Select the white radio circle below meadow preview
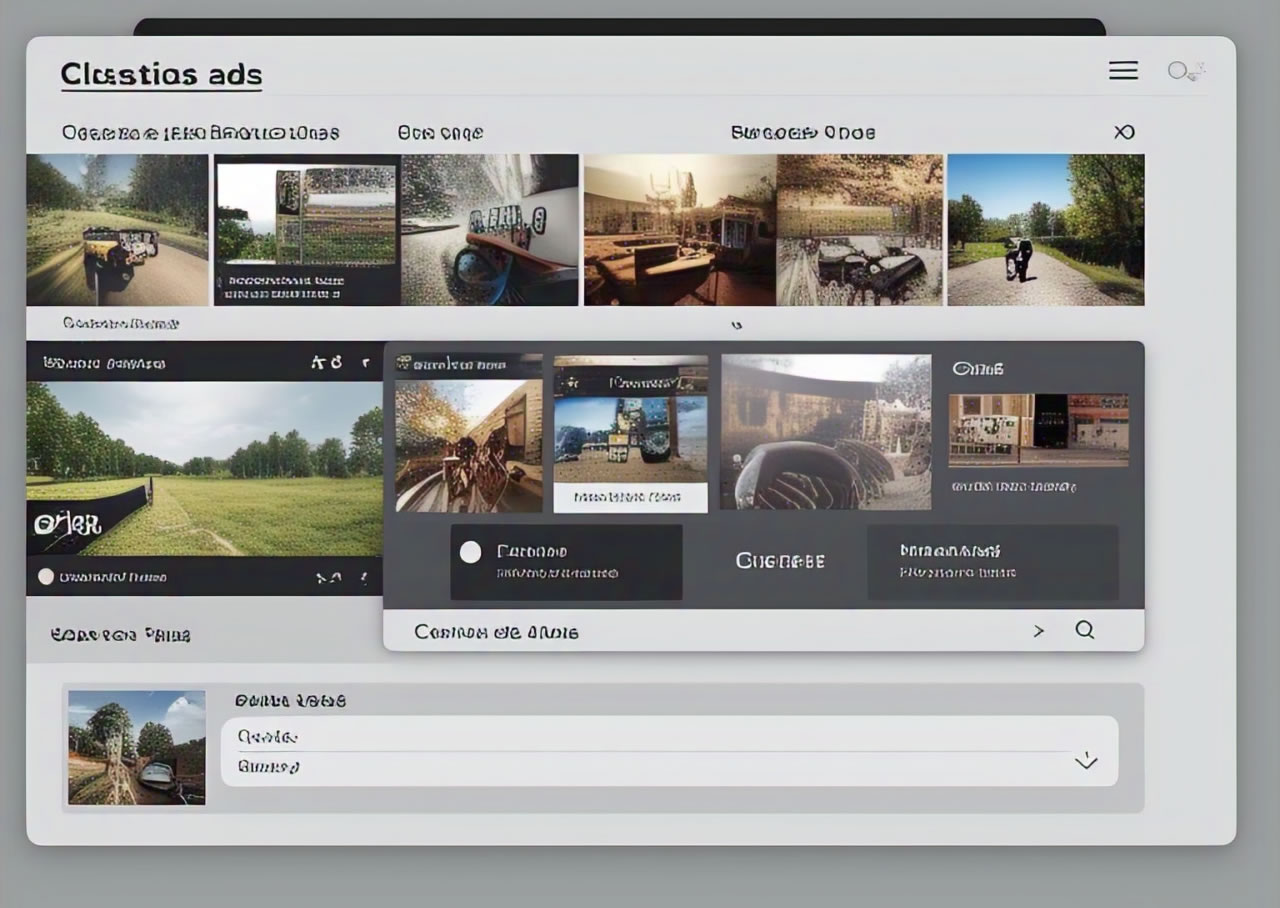This screenshot has width=1280, height=908. point(45,576)
